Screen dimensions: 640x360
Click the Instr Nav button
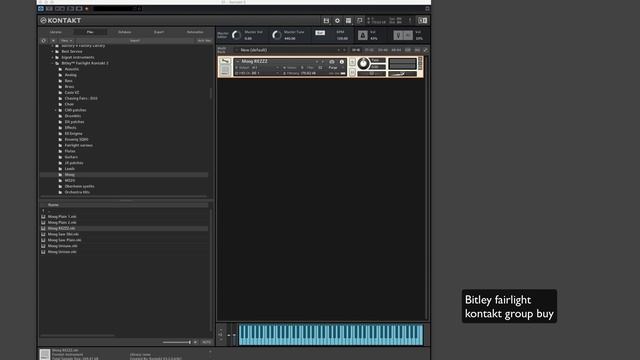click(x=204, y=40)
